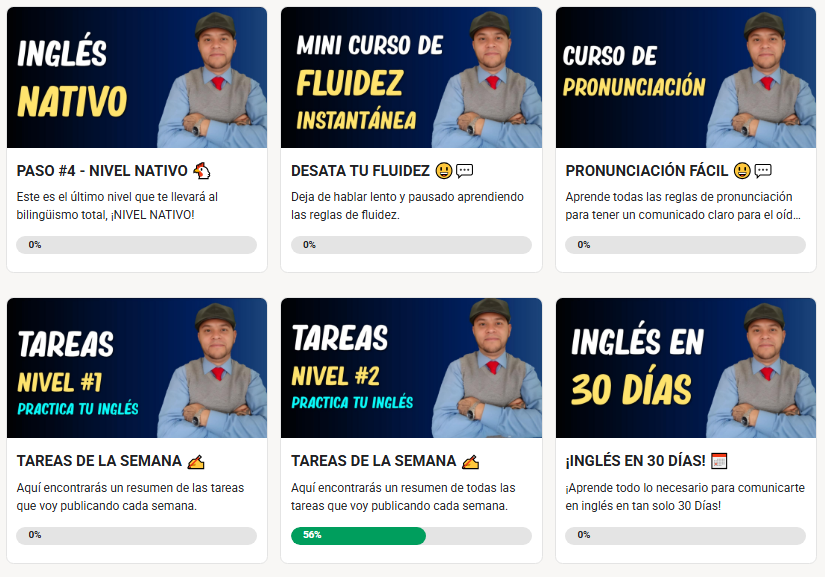Open the Mini Curso de Fluidez Instantánea thumbnail
The width and height of the screenshot is (825, 577).
point(411,77)
